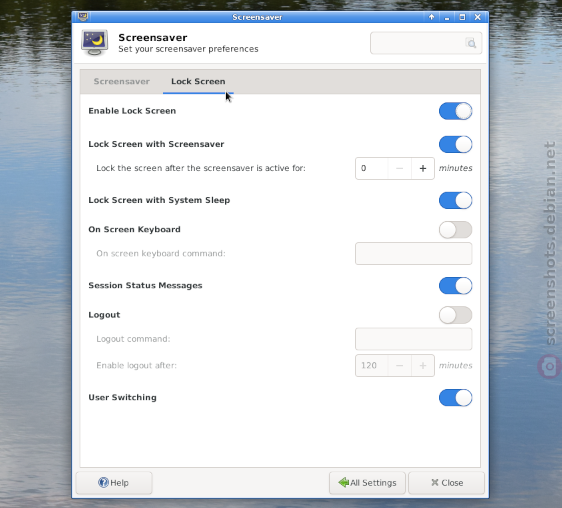562x508 pixels.
Task: Click the Help question mark icon
Action: (103, 483)
